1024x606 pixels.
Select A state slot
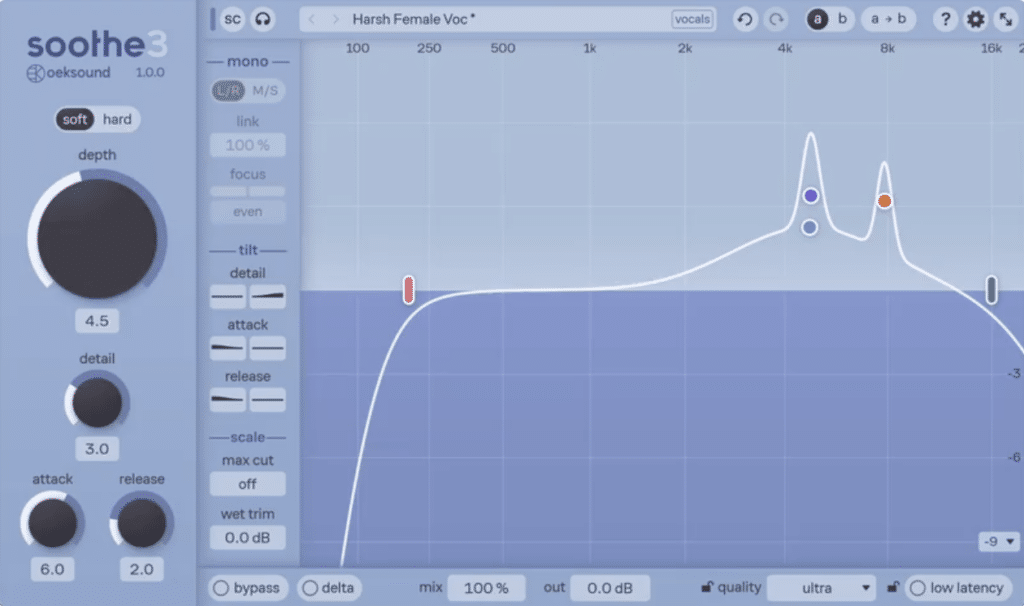(817, 19)
